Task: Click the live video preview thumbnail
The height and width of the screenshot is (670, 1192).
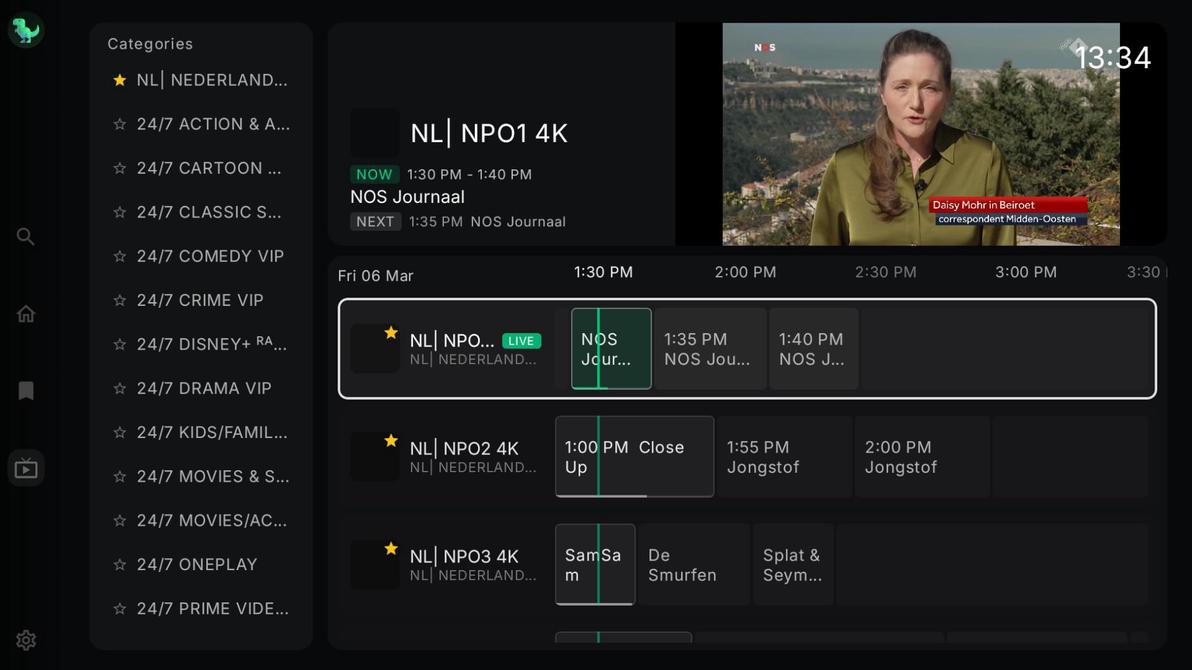Action: click(920, 134)
